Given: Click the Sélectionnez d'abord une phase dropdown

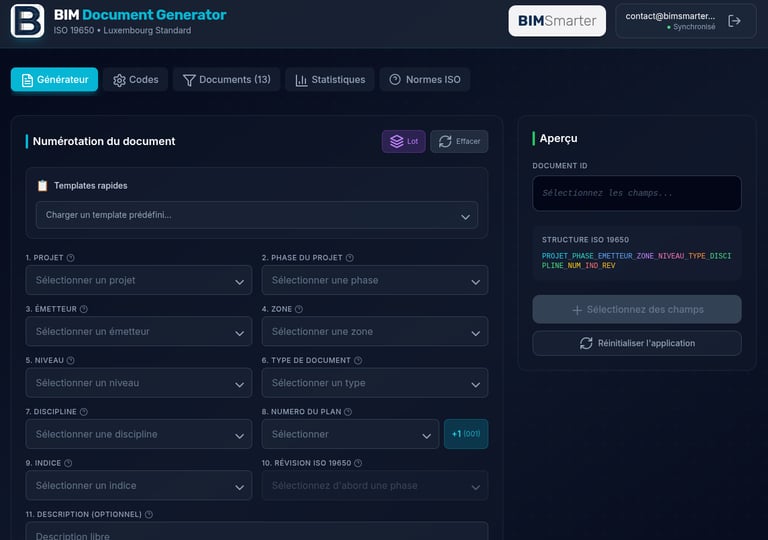Looking at the screenshot, I should click(x=375, y=486).
